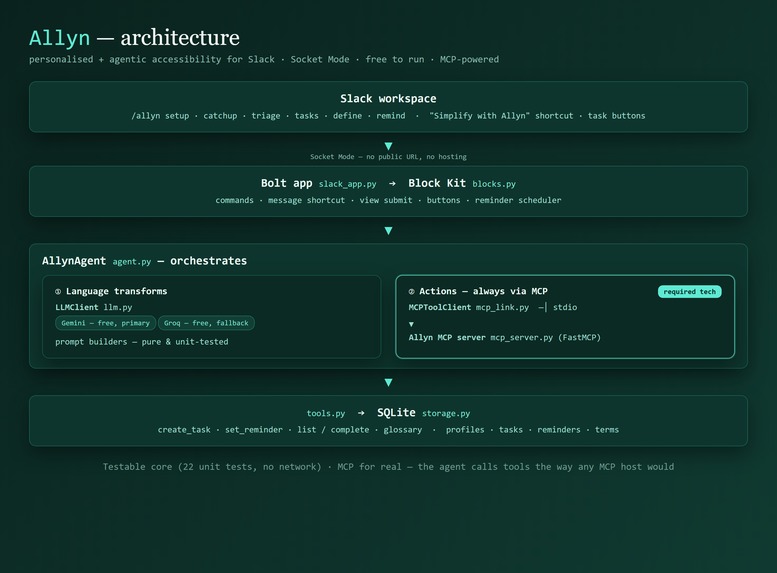This screenshot has width=777, height=573.
Task: Click the circled one icon beside Language transforms
Action: tap(58, 291)
